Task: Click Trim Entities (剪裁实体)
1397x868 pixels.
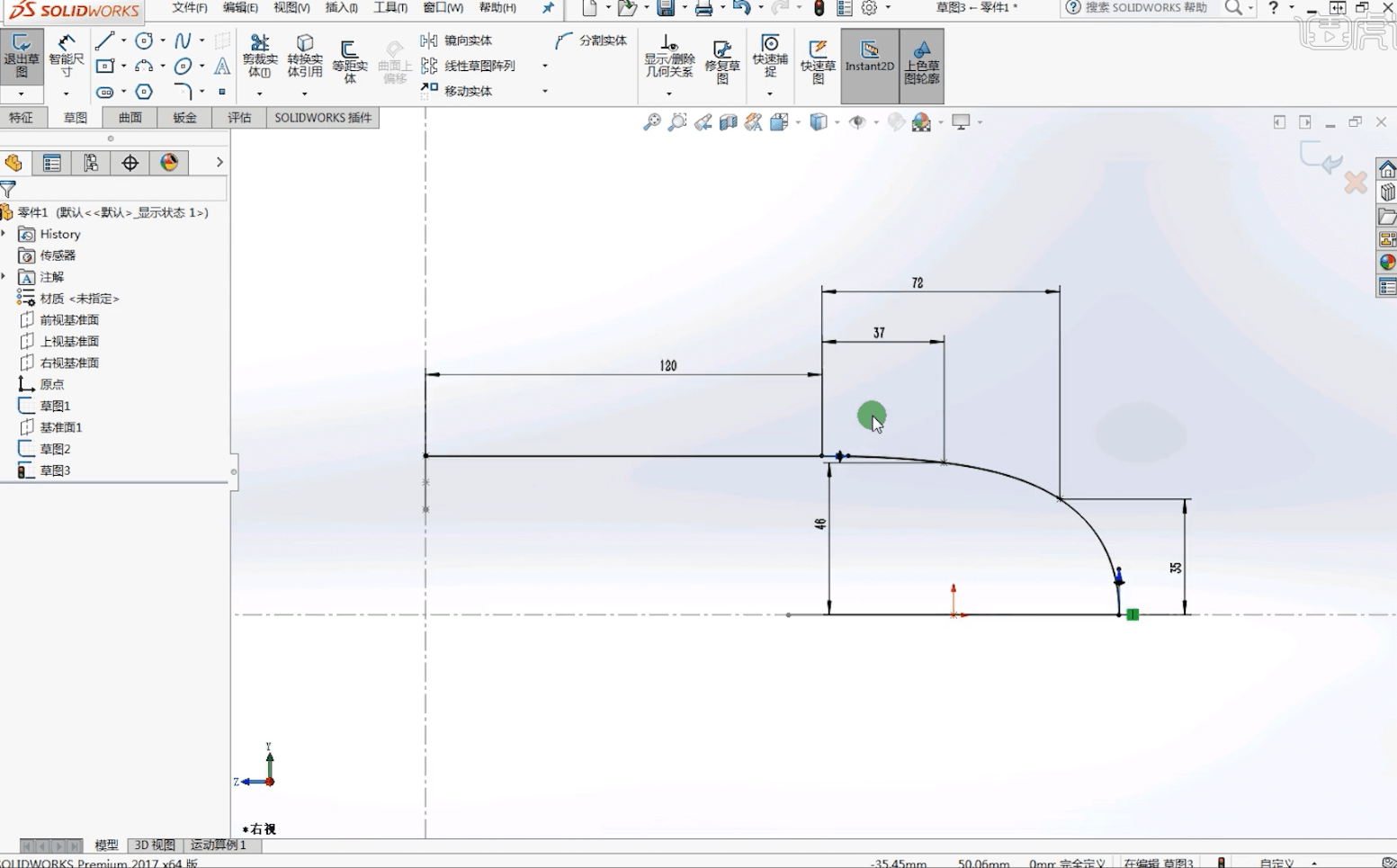Action: (260, 56)
